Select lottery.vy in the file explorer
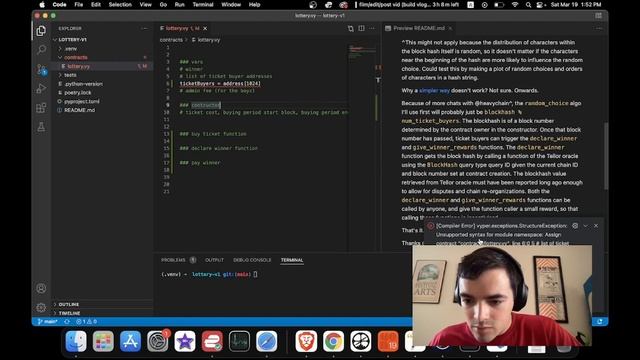Viewport: 640px width, 360px height. 102,66
